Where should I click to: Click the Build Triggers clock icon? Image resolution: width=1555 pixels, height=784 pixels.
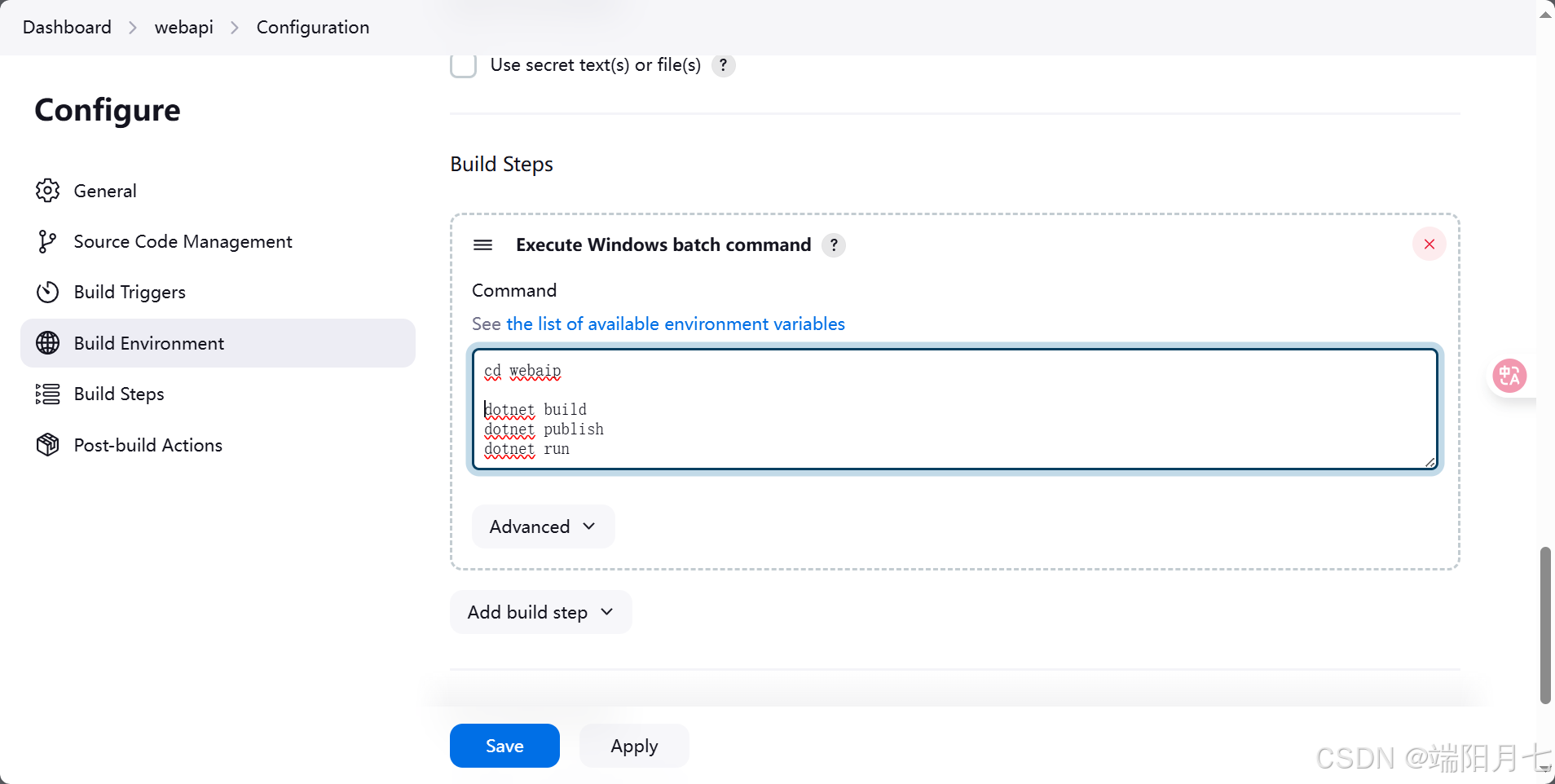click(x=47, y=292)
